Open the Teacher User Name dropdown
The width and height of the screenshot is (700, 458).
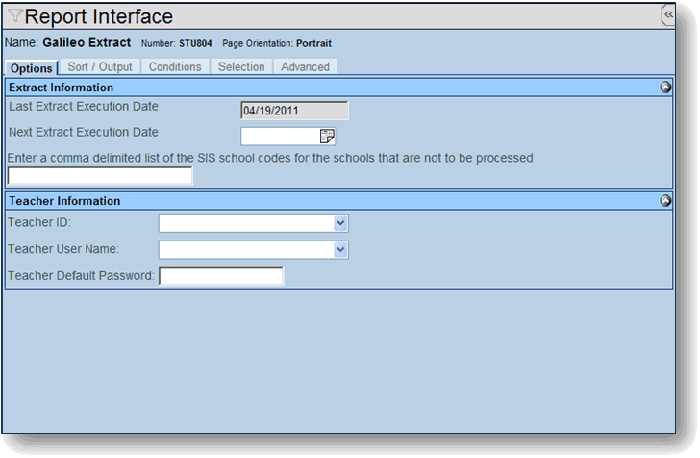341,250
